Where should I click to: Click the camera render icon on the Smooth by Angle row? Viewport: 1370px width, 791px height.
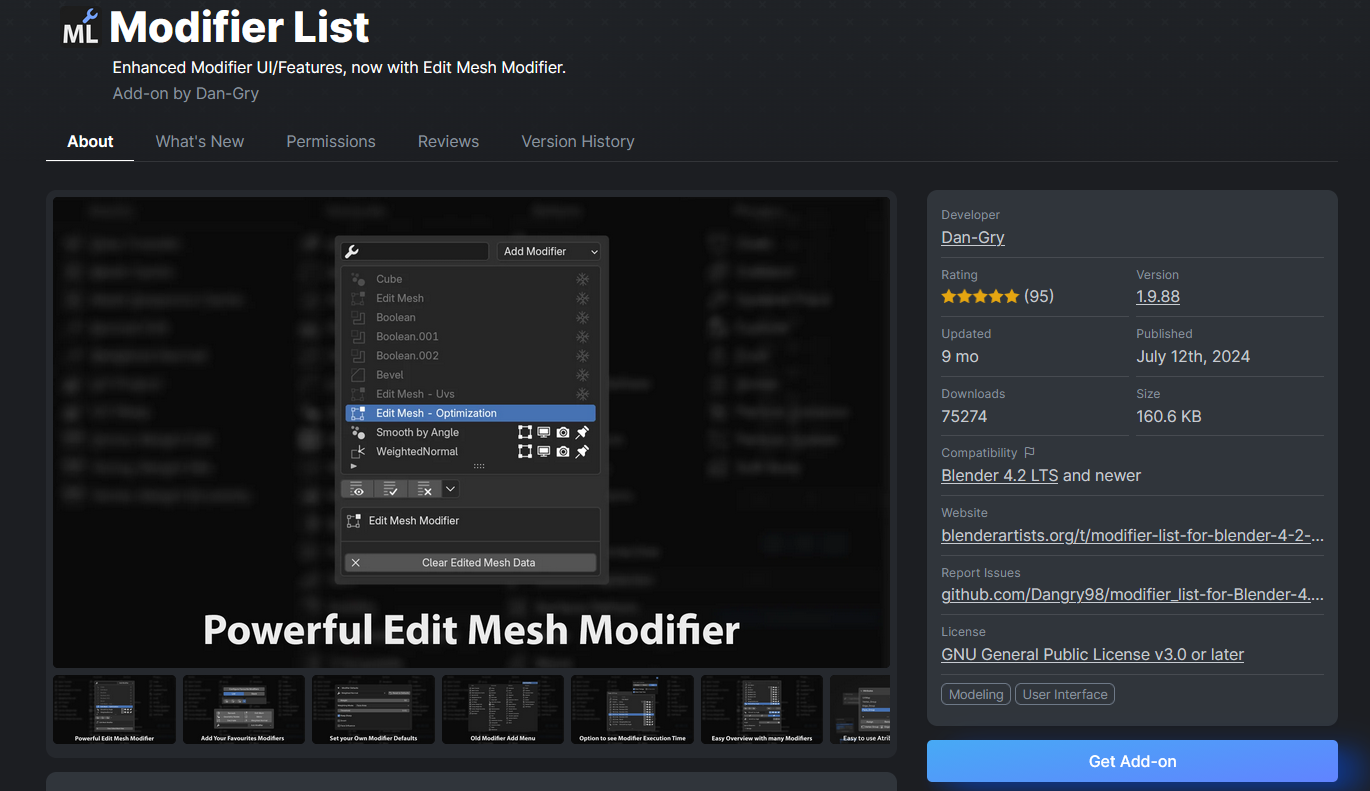[563, 433]
